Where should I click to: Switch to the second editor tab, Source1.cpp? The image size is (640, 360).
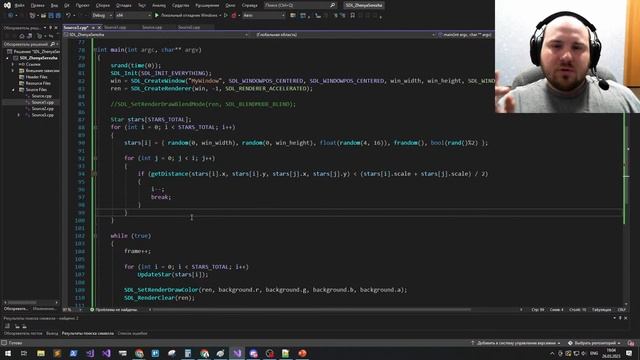(115, 27)
